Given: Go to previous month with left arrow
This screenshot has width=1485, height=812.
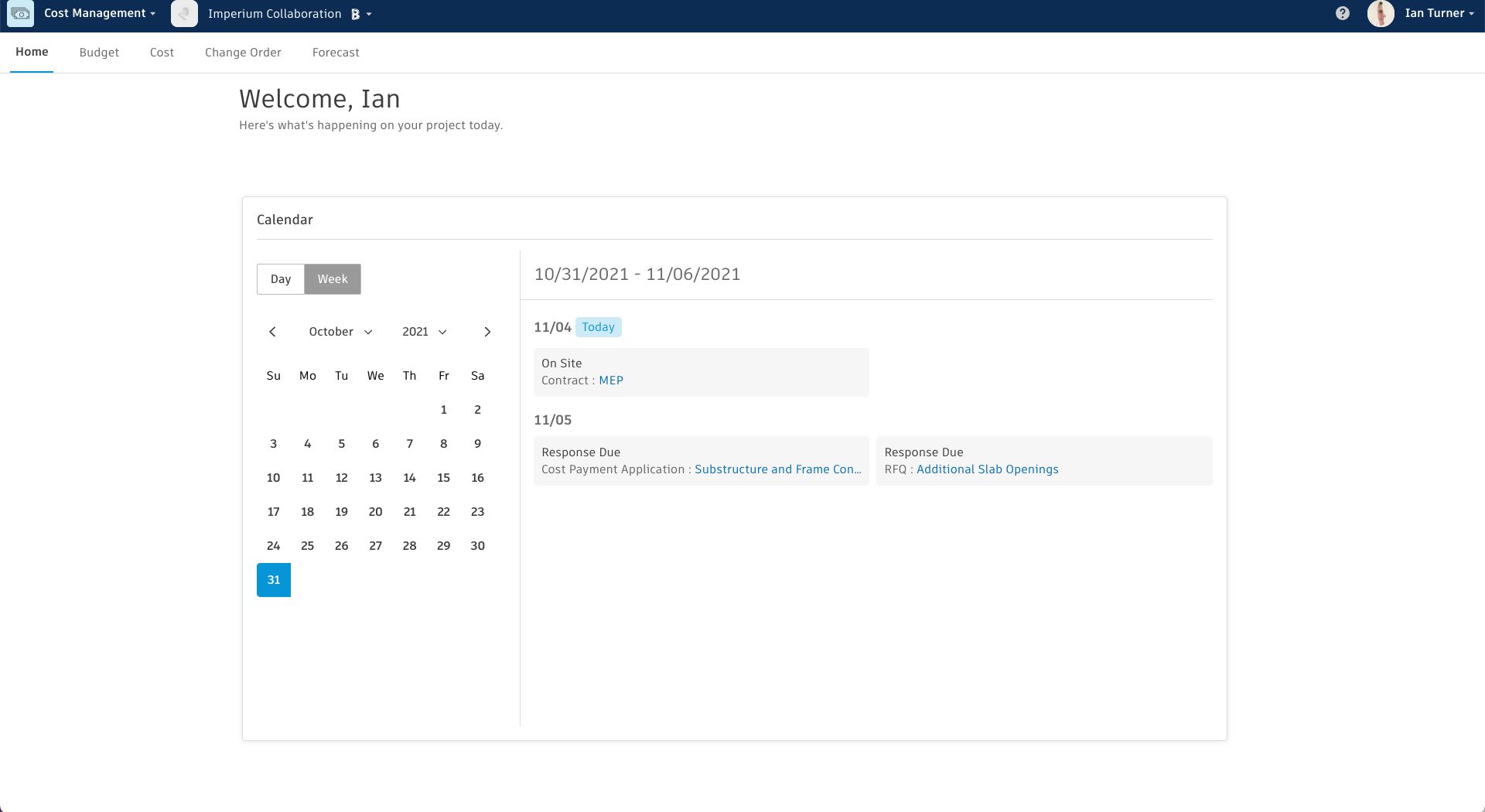Looking at the screenshot, I should 272,332.
